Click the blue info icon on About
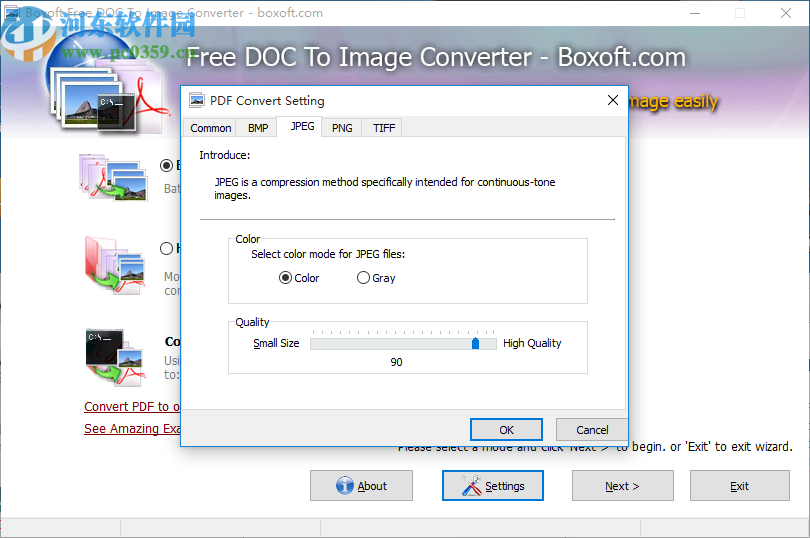The height and width of the screenshot is (538, 810). point(345,486)
